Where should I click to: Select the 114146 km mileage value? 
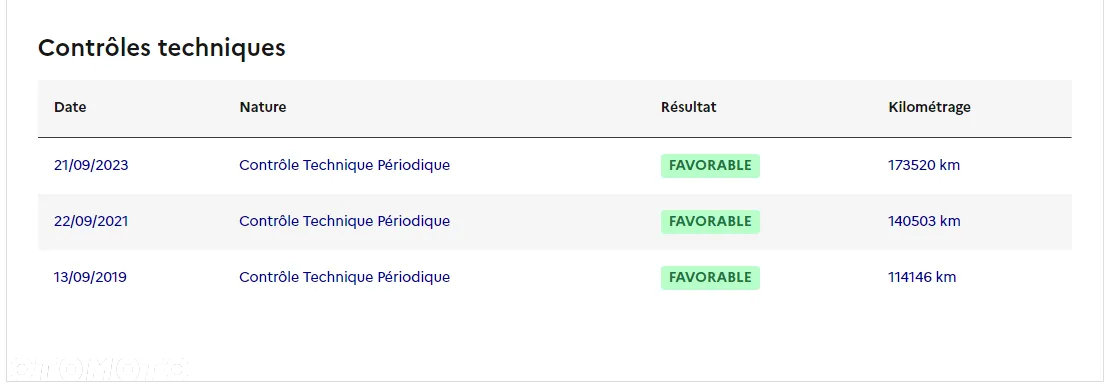[x=921, y=277]
